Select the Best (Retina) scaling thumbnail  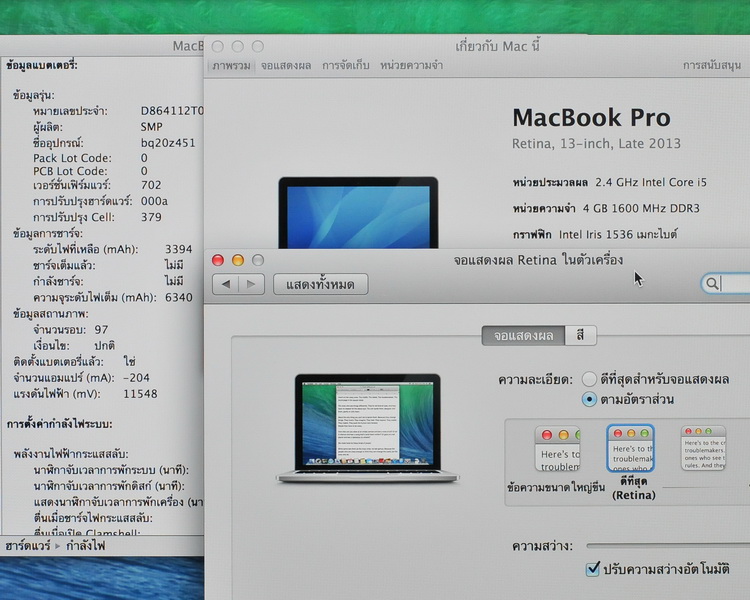[x=631, y=448]
